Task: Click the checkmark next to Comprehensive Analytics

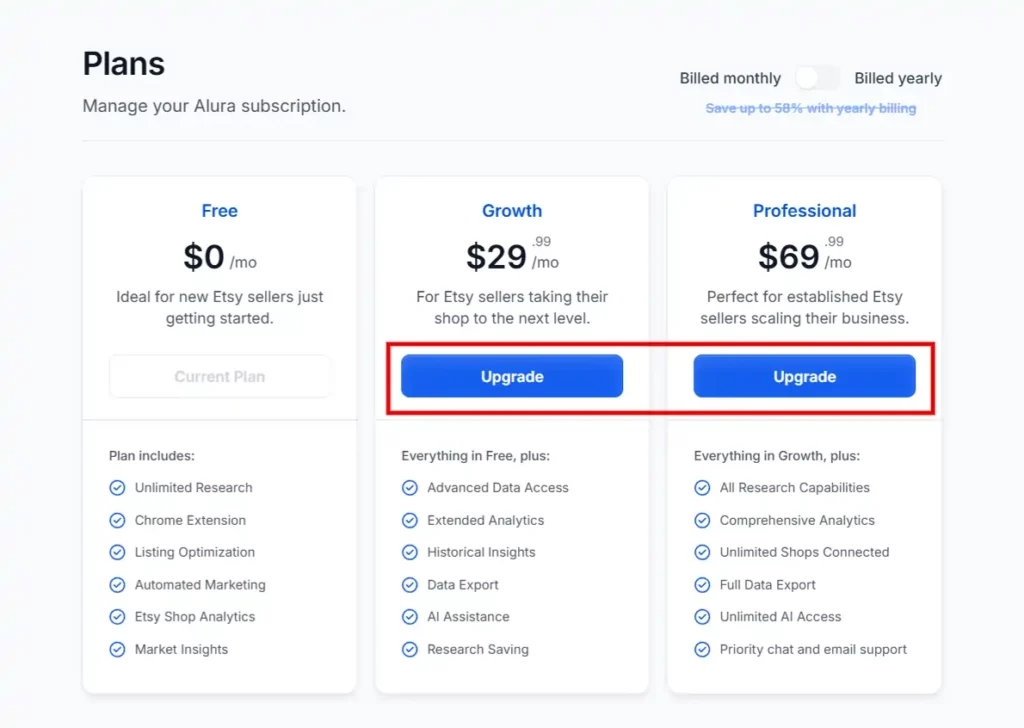Action: (x=703, y=520)
